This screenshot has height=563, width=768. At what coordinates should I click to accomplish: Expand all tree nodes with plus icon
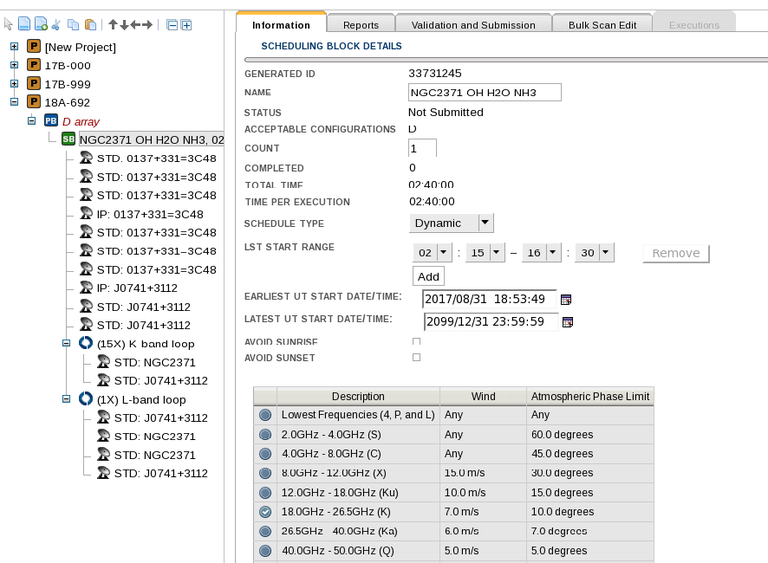click(186, 24)
